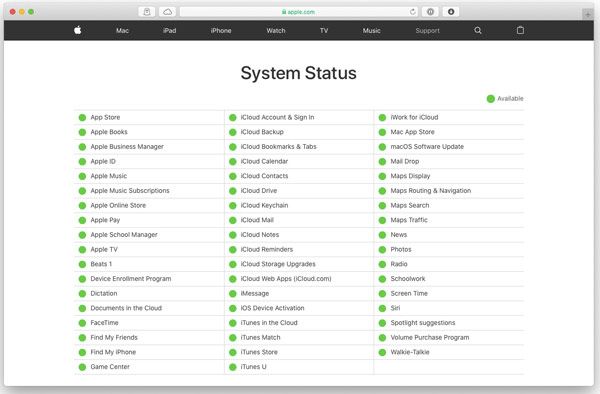Screen dimensions: 600x394
Task: Select the iWork for iCloud text
Action: [x=414, y=117]
